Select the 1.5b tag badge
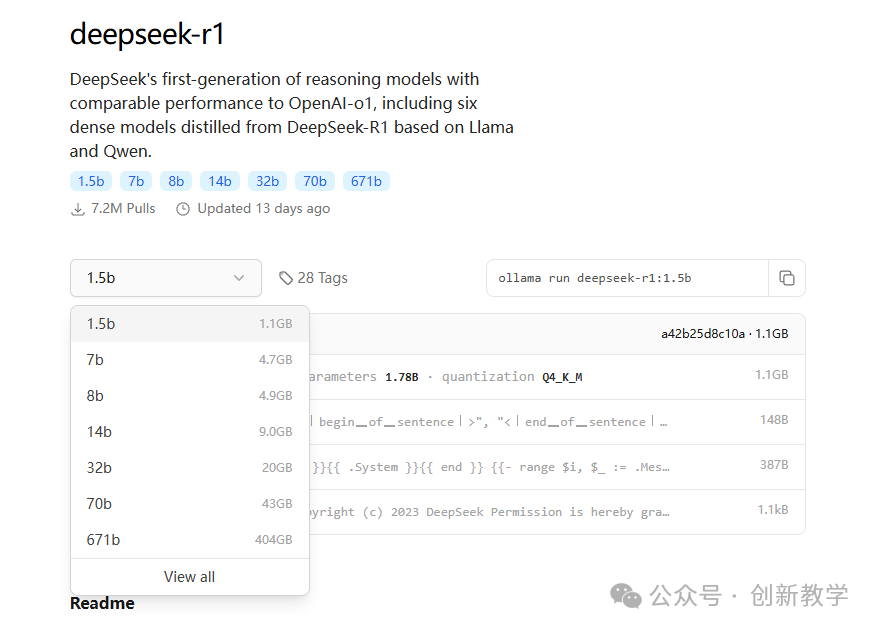This screenshot has width=876, height=630. (x=90, y=181)
